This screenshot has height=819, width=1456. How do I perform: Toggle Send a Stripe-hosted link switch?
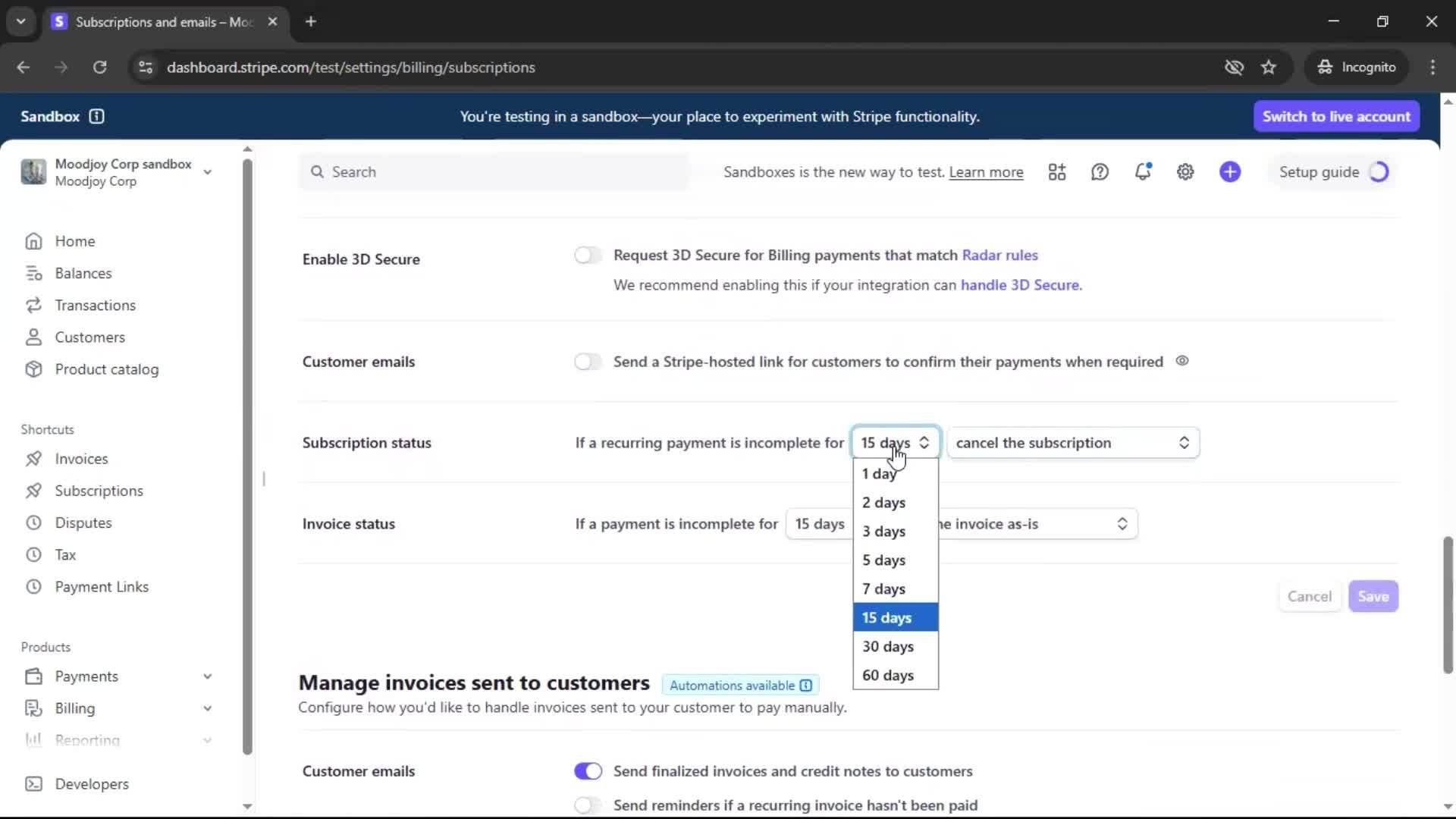[x=588, y=362]
